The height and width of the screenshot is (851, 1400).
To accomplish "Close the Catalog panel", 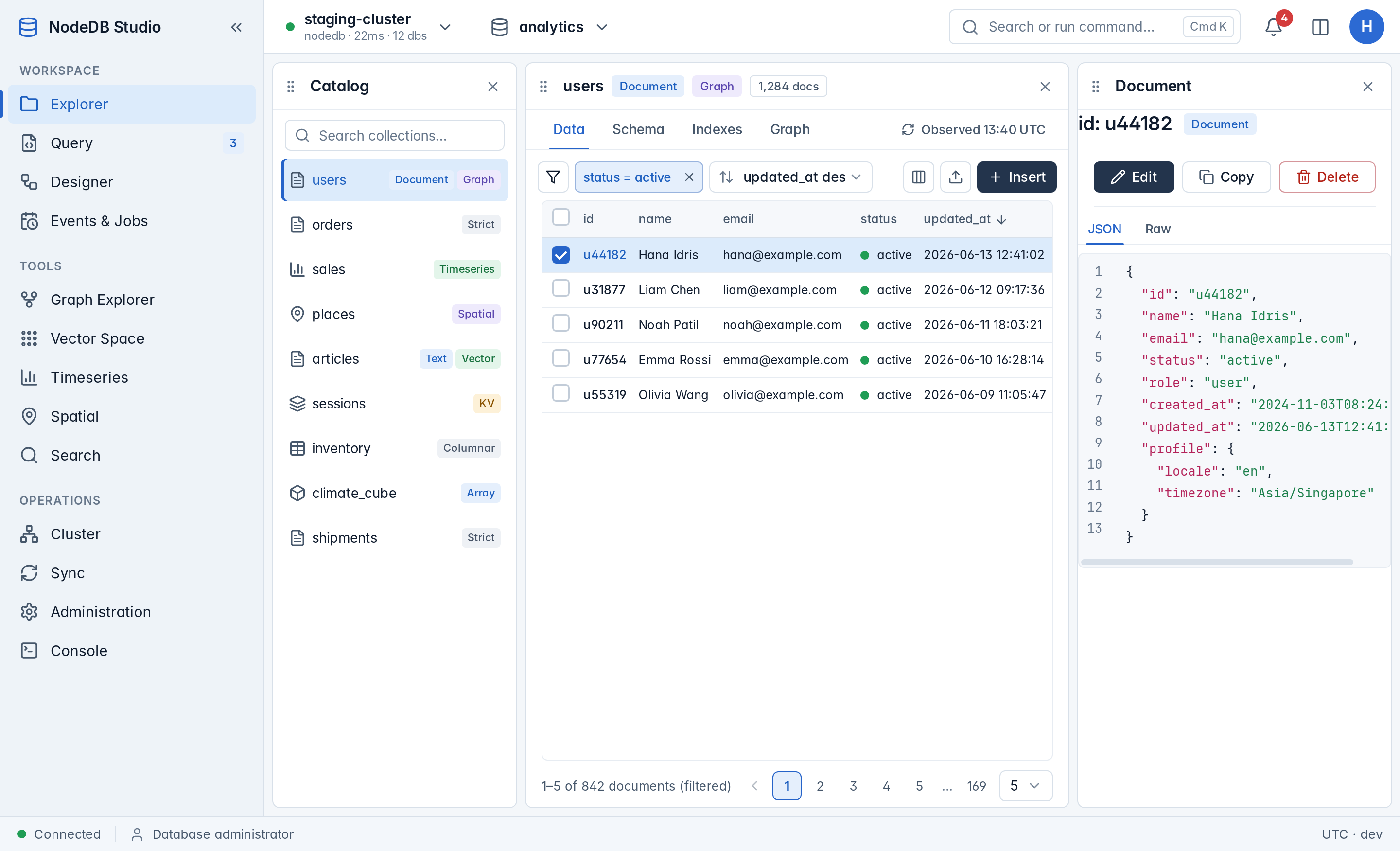I will (x=492, y=87).
